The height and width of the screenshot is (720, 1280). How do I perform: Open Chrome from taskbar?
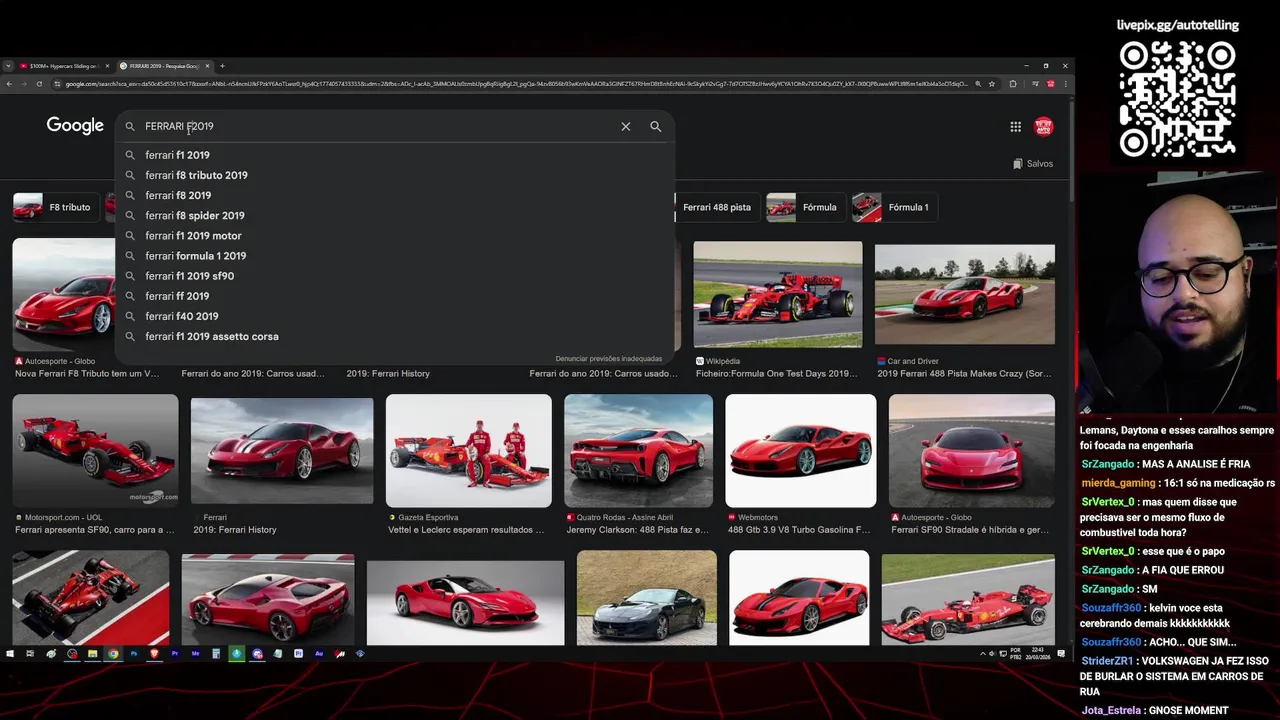tap(113, 654)
